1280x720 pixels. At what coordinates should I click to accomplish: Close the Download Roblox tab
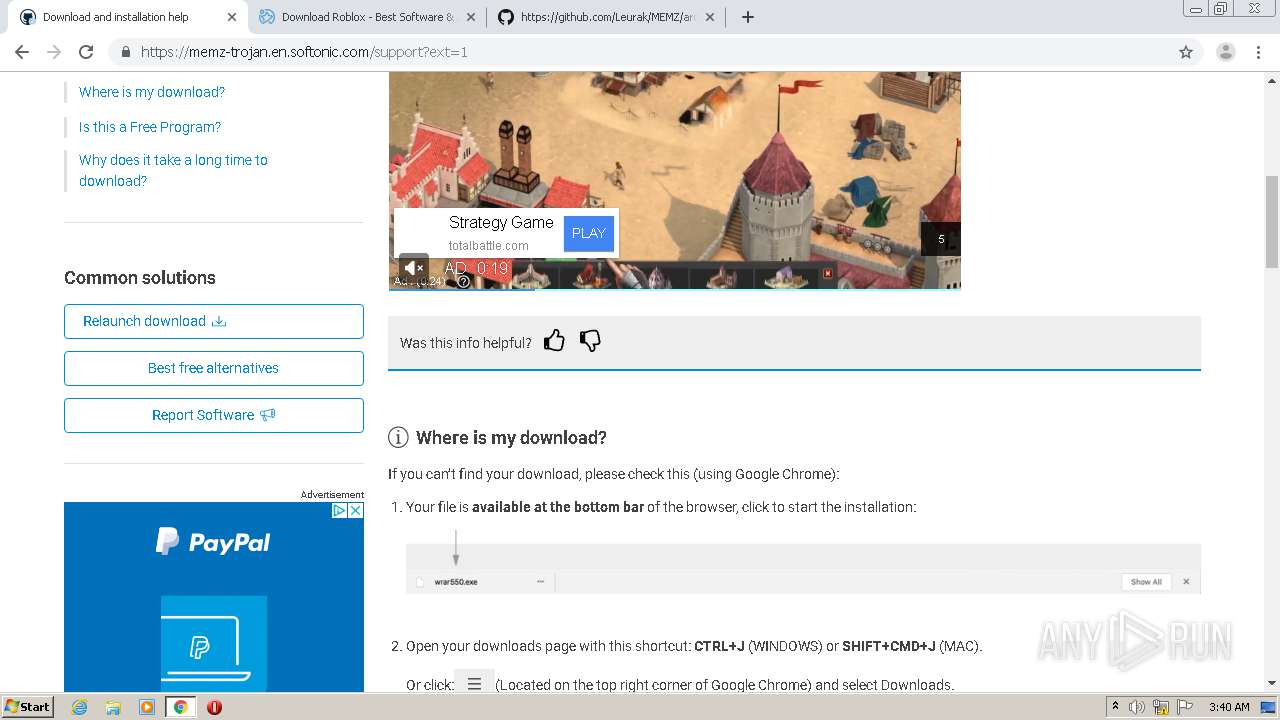click(471, 17)
